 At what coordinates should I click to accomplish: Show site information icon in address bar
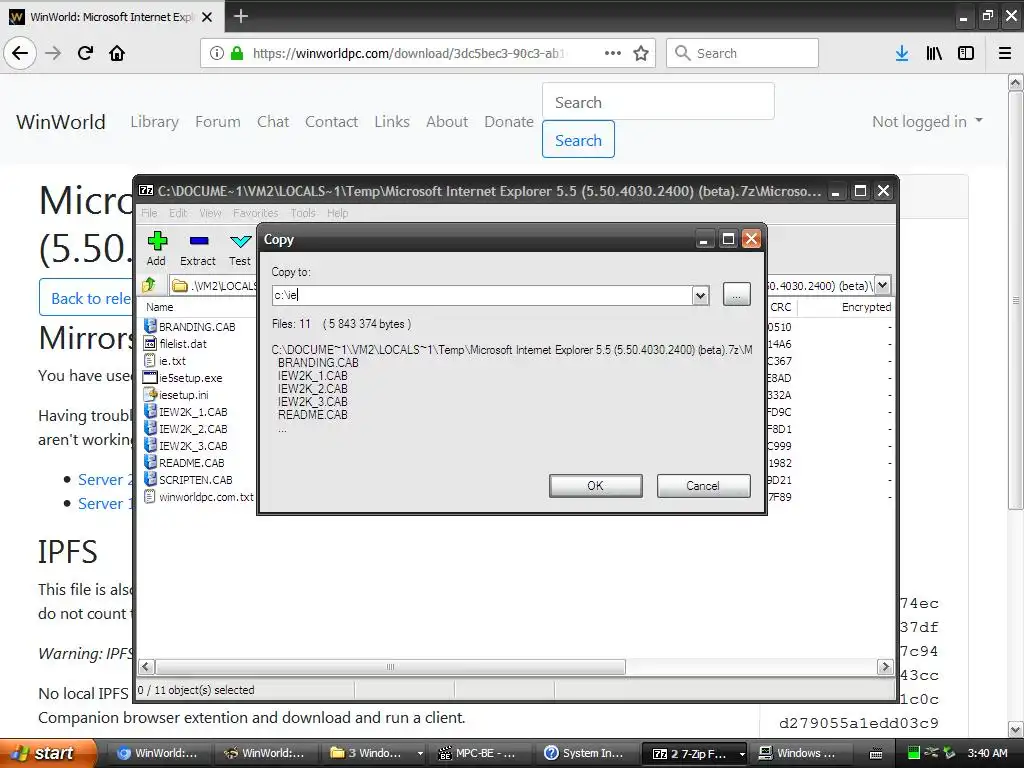click(x=216, y=53)
